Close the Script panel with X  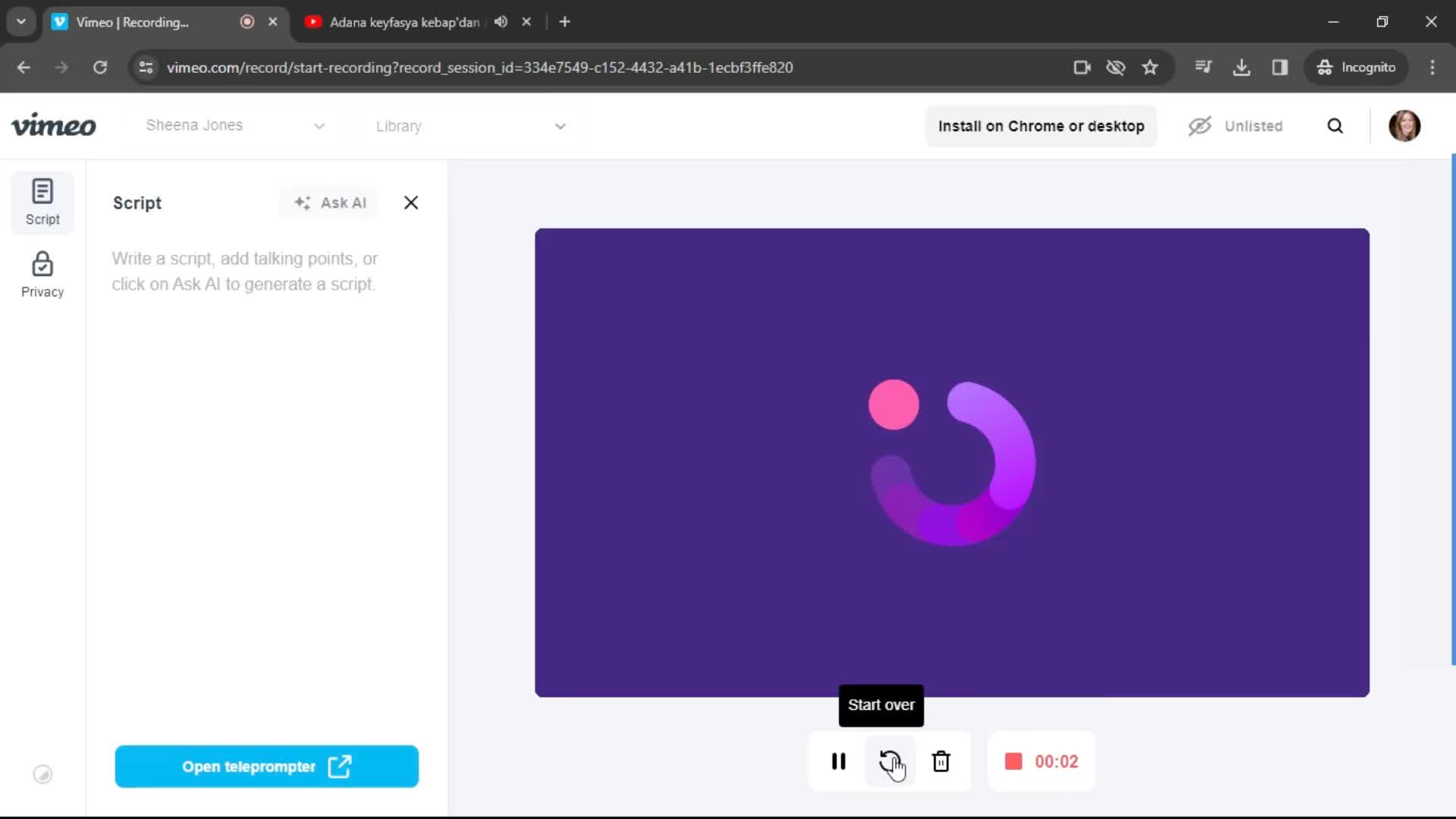[x=411, y=202]
